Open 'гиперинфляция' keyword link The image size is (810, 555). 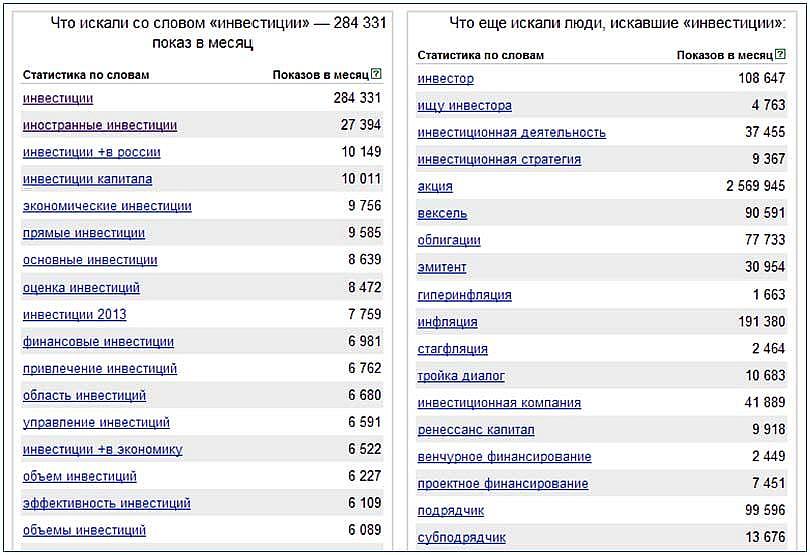pyautogui.click(x=465, y=295)
